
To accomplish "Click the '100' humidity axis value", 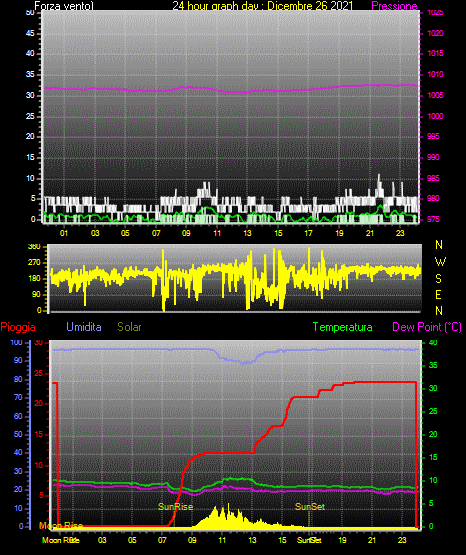I will click(x=17, y=342).
